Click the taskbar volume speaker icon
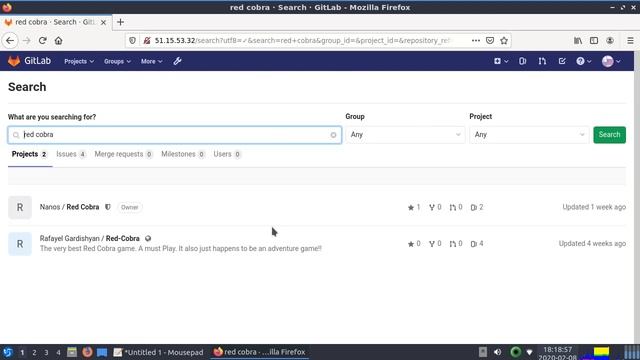Image resolution: width=640 pixels, height=360 pixels. pos(498,352)
